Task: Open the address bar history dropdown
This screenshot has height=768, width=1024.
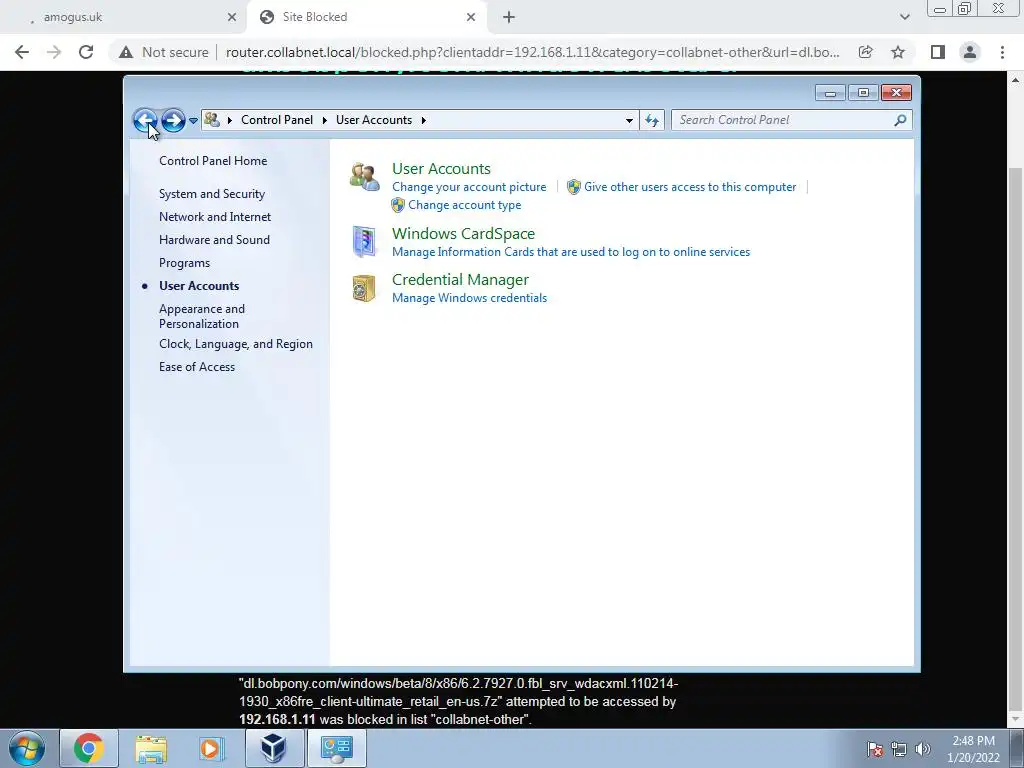Action: [629, 120]
